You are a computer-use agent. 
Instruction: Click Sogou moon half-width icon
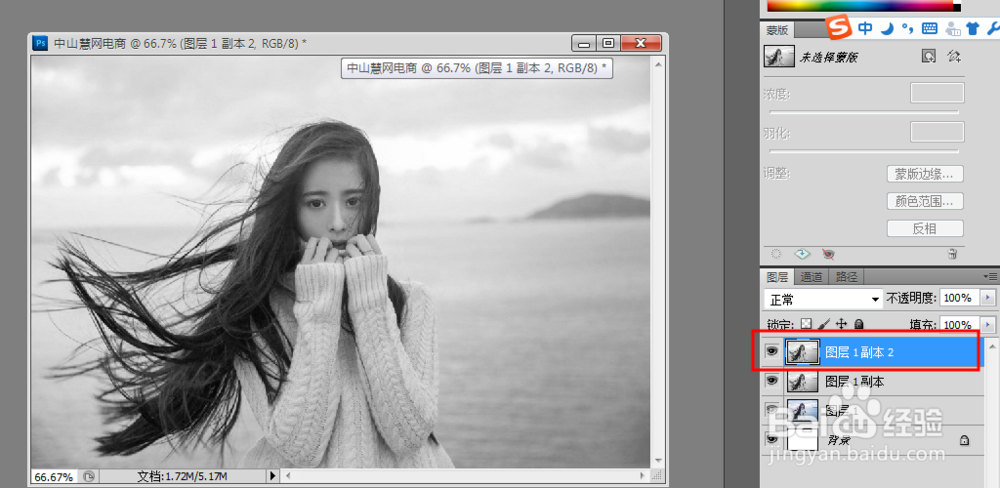pyautogui.click(x=887, y=28)
